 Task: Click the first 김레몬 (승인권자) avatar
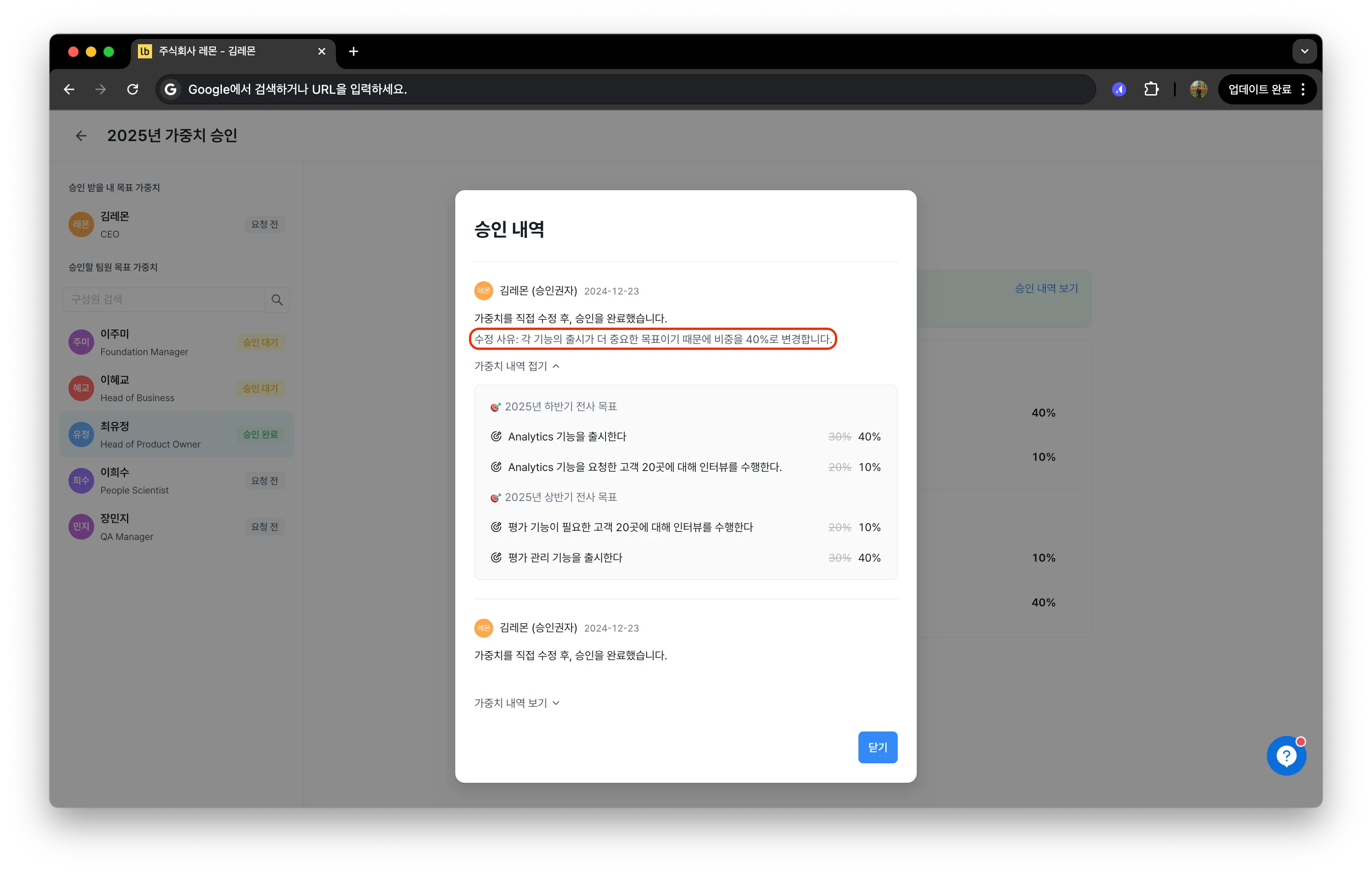click(x=483, y=291)
